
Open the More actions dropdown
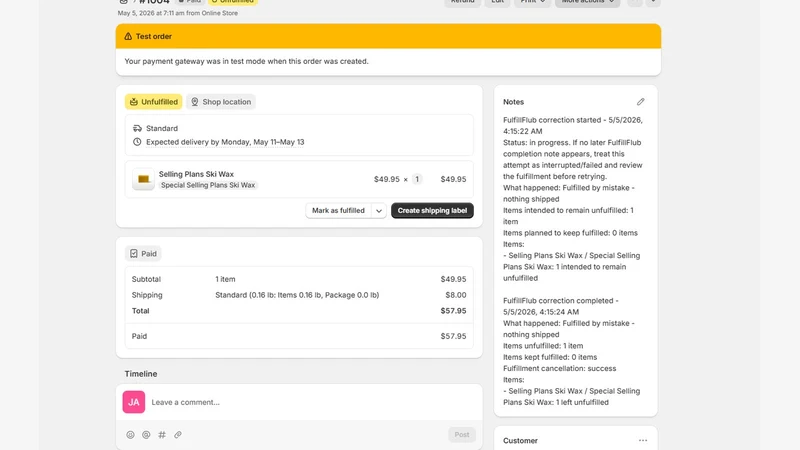click(587, 2)
